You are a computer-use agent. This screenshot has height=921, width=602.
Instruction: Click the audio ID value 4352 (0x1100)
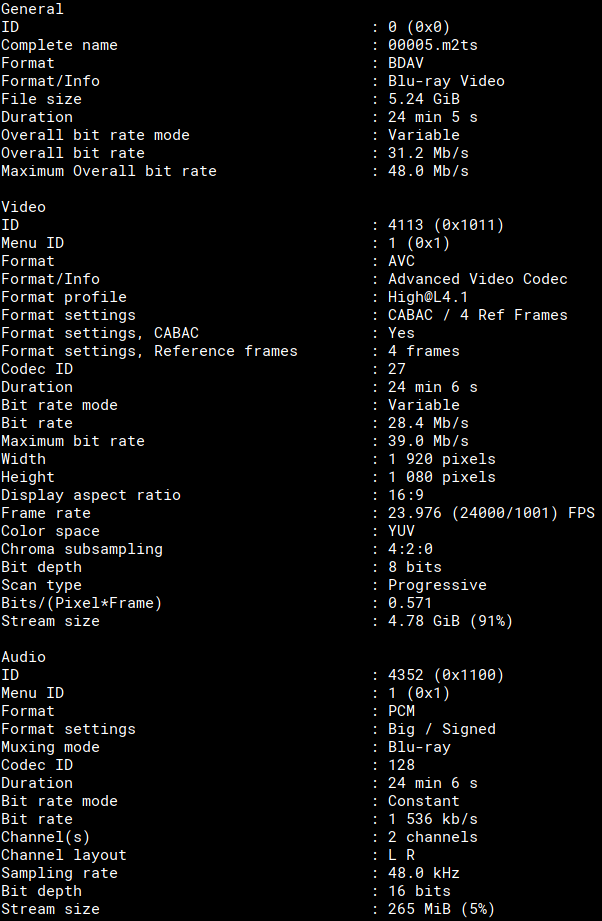(446, 675)
